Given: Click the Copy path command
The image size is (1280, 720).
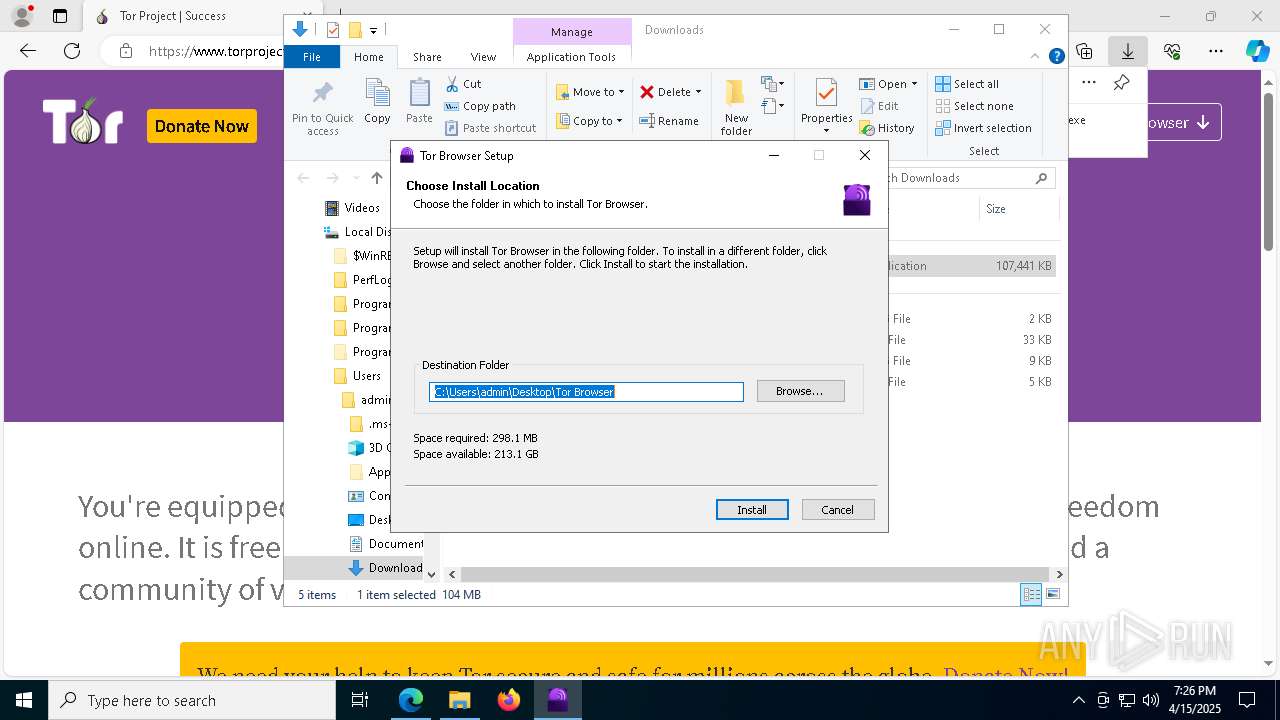Looking at the screenshot, I should (480, 106).
